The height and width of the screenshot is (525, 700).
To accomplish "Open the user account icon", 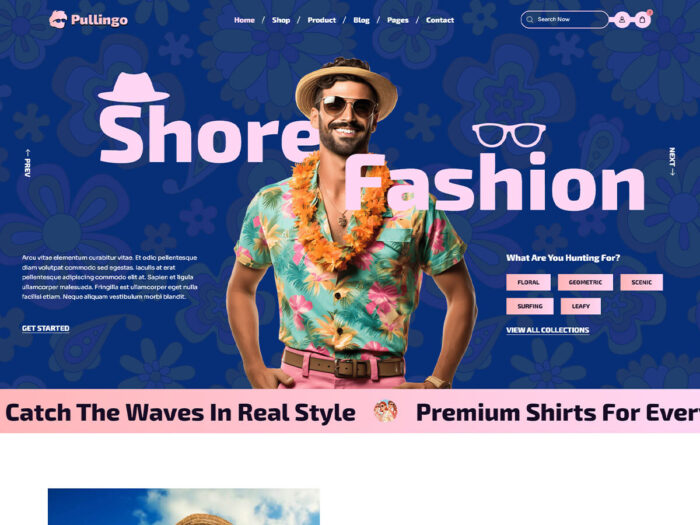I will click(x=621, y=20).
